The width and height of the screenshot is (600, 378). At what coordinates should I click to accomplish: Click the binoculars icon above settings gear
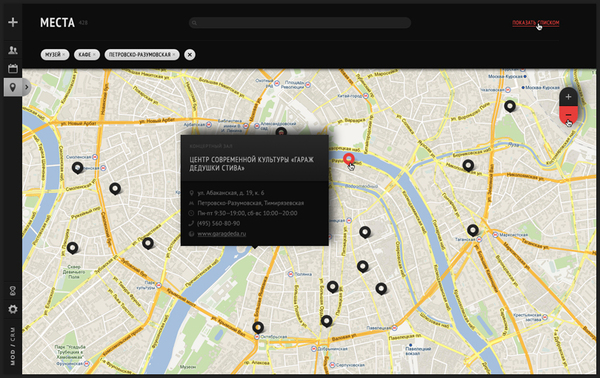(x=13, y=291)
